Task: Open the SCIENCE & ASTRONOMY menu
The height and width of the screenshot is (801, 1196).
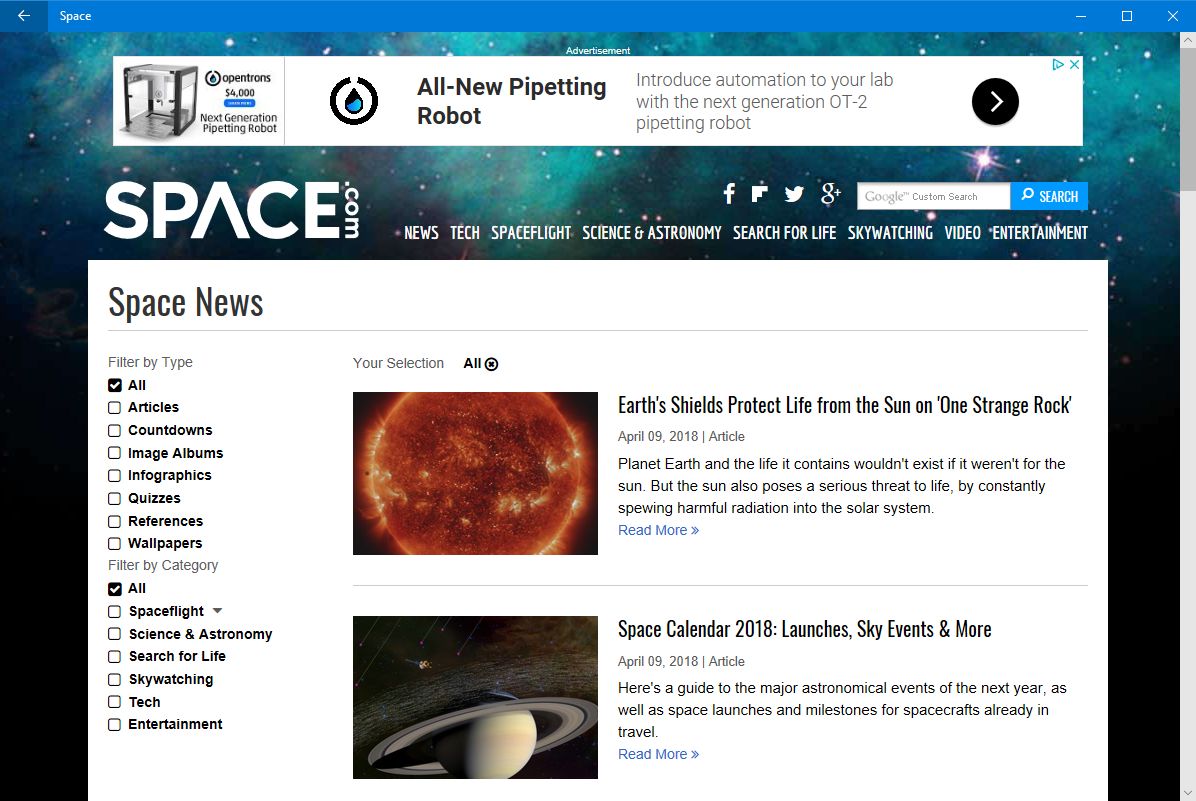Action: [651, 232]
